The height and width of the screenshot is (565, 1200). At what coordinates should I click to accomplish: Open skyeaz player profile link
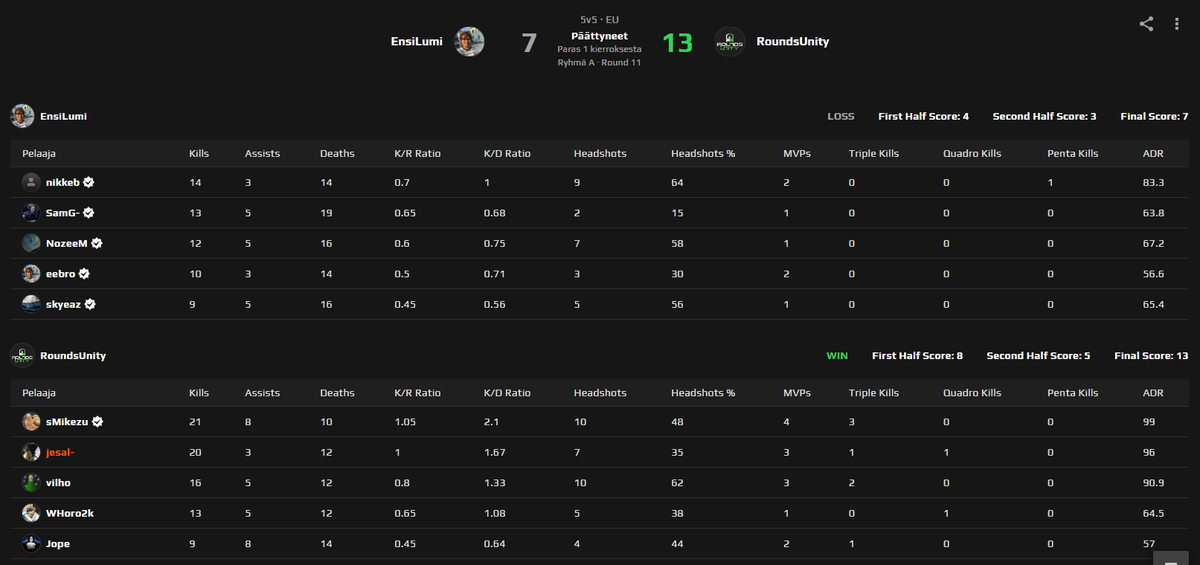click(x=64, y=304)
